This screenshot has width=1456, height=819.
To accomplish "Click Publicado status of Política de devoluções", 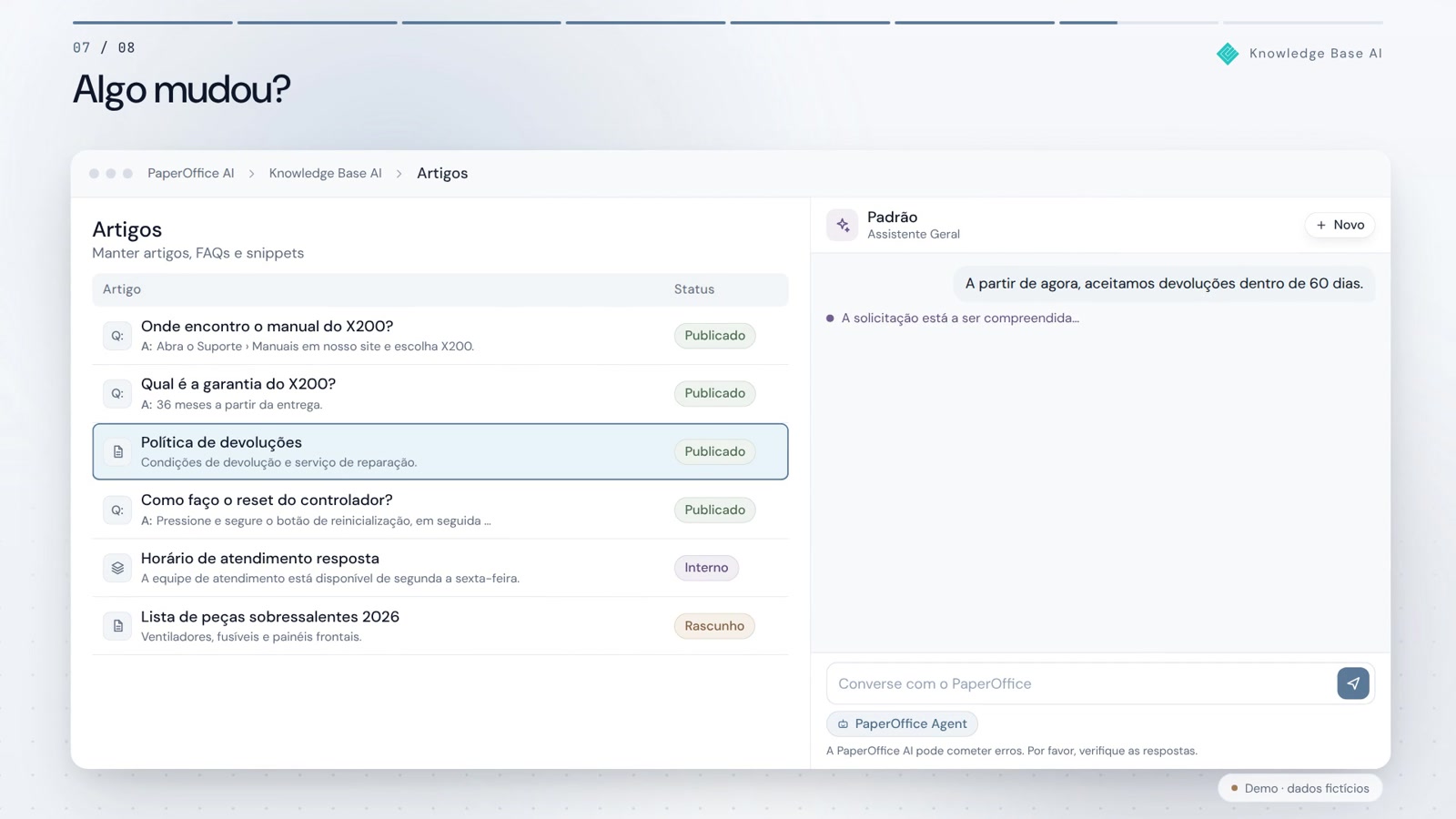I will [714, 451].
